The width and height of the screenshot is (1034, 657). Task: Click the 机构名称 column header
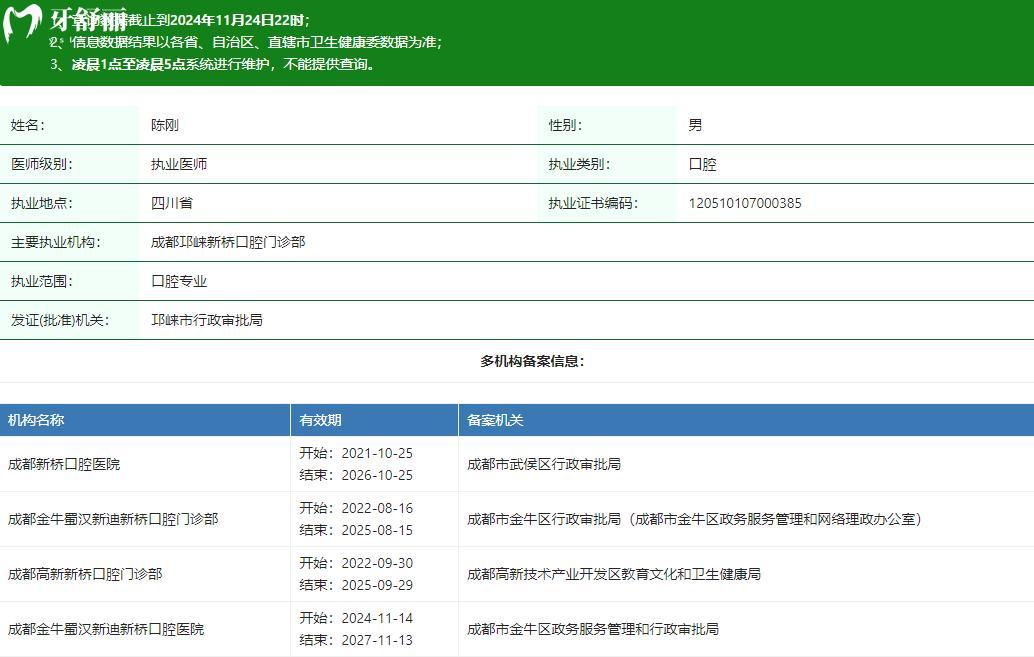pyautogui.click(x=36, y=420)
